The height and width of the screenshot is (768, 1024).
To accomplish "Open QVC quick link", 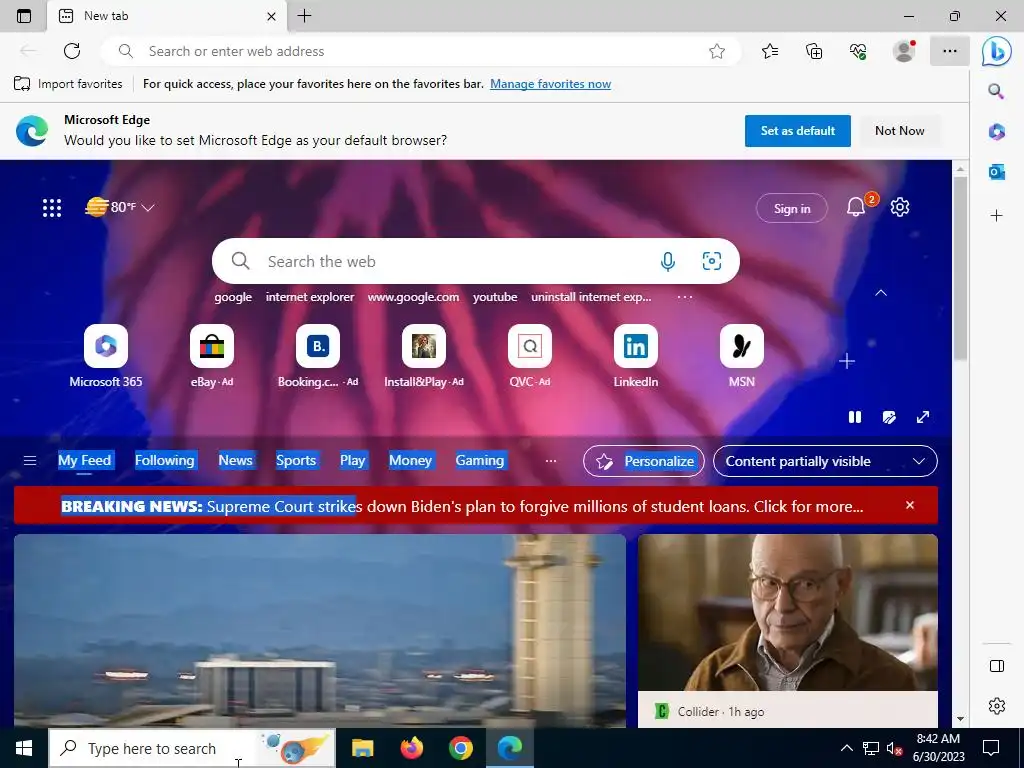I will (530, 356).
